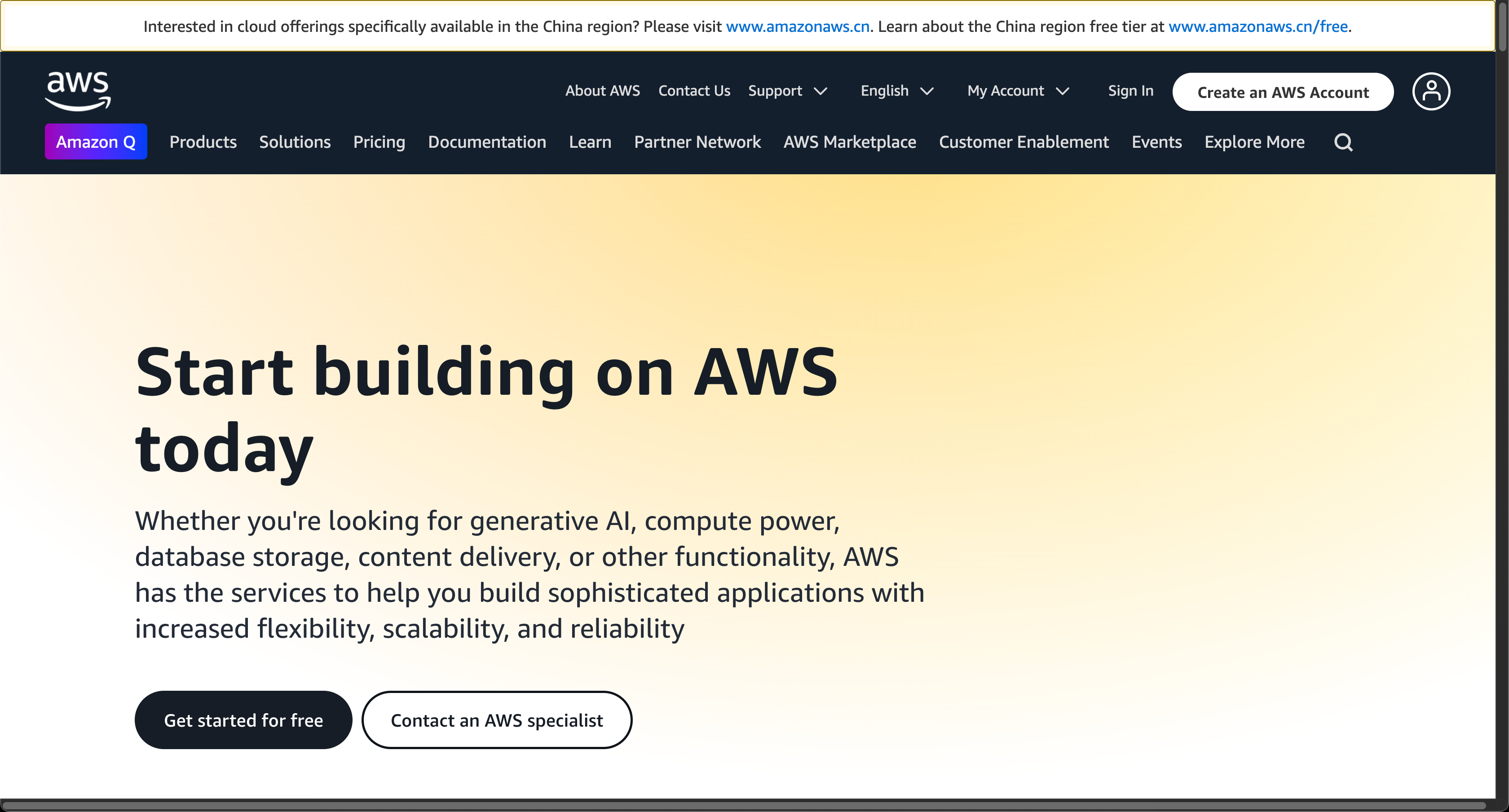This screenshot has width=1509, height=812.
Task: Open the English language dropdown
Action: pyautogui.click(x=896, y=91)
